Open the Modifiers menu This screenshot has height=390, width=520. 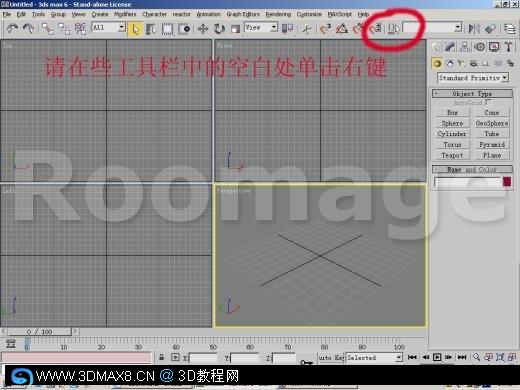pyautogui.click(x=125, y=14)
